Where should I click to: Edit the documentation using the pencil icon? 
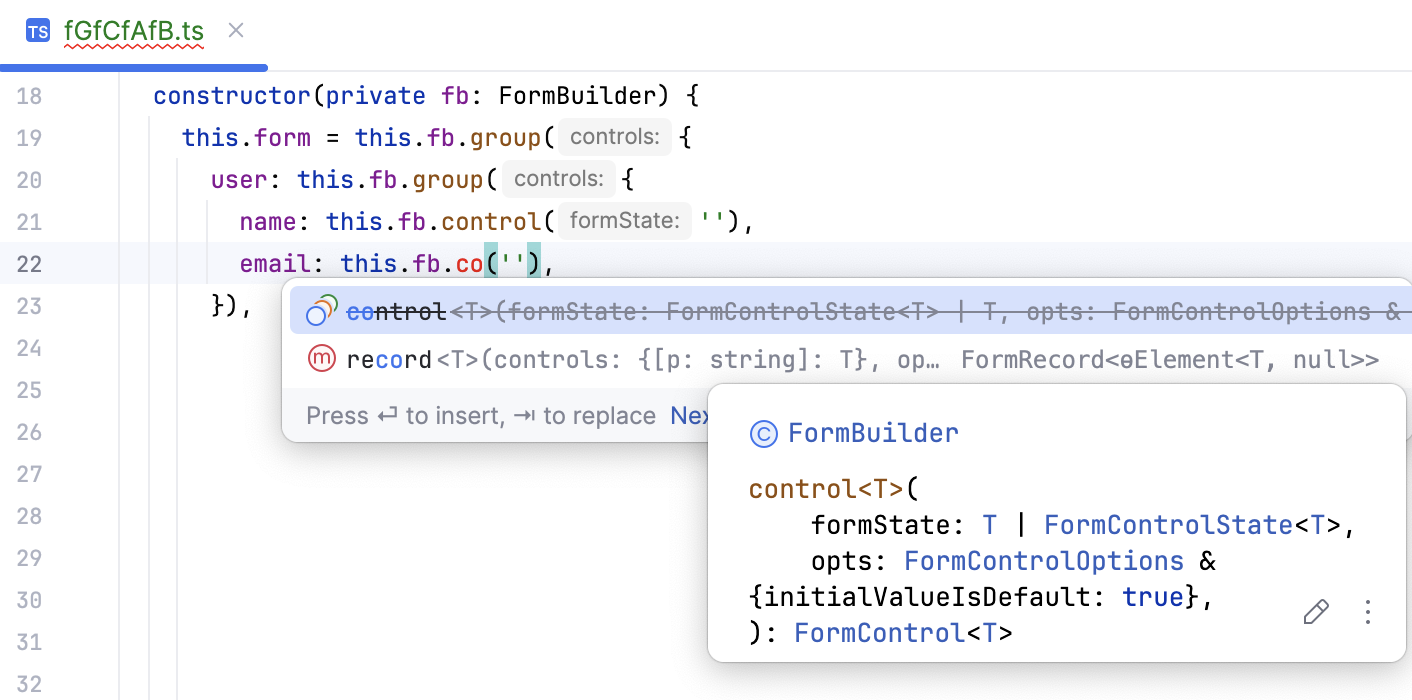point(1316,611)
